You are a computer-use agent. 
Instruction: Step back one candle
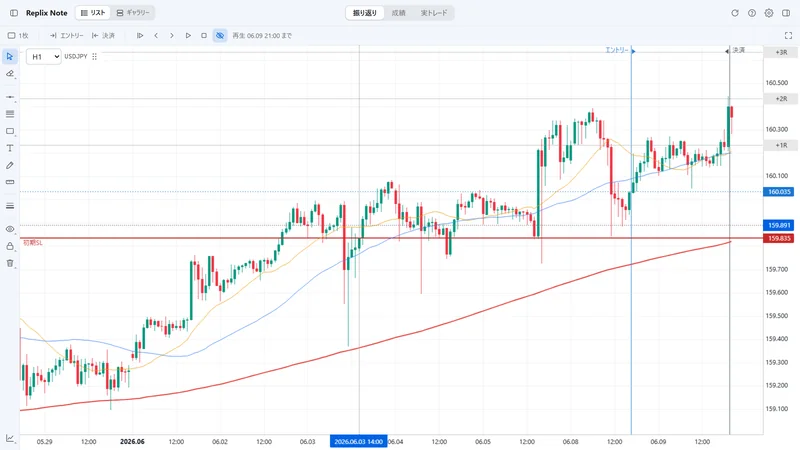(x=156, y=35)
